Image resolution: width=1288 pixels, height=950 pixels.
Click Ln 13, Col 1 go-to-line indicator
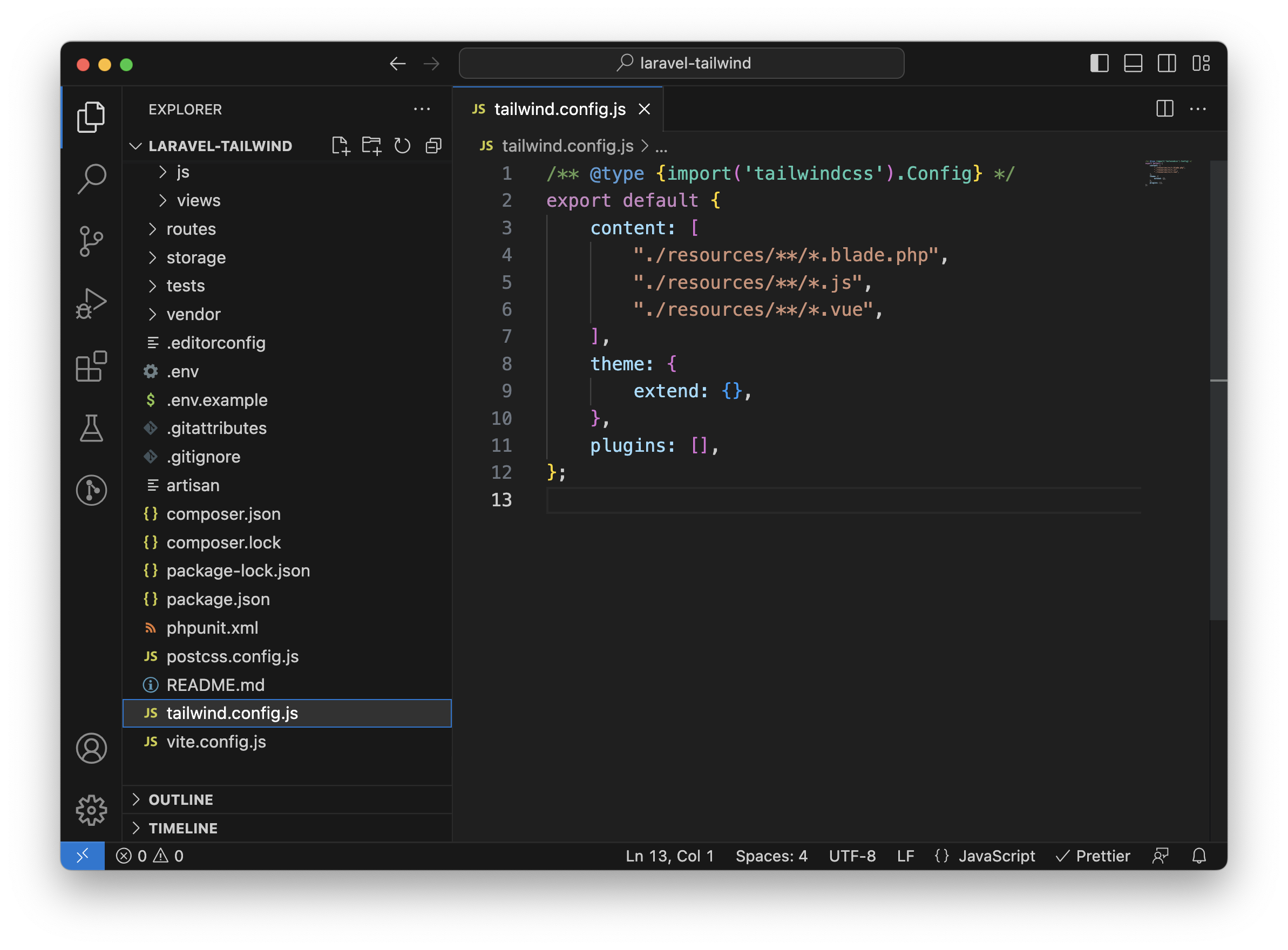[x=670, y=856]
